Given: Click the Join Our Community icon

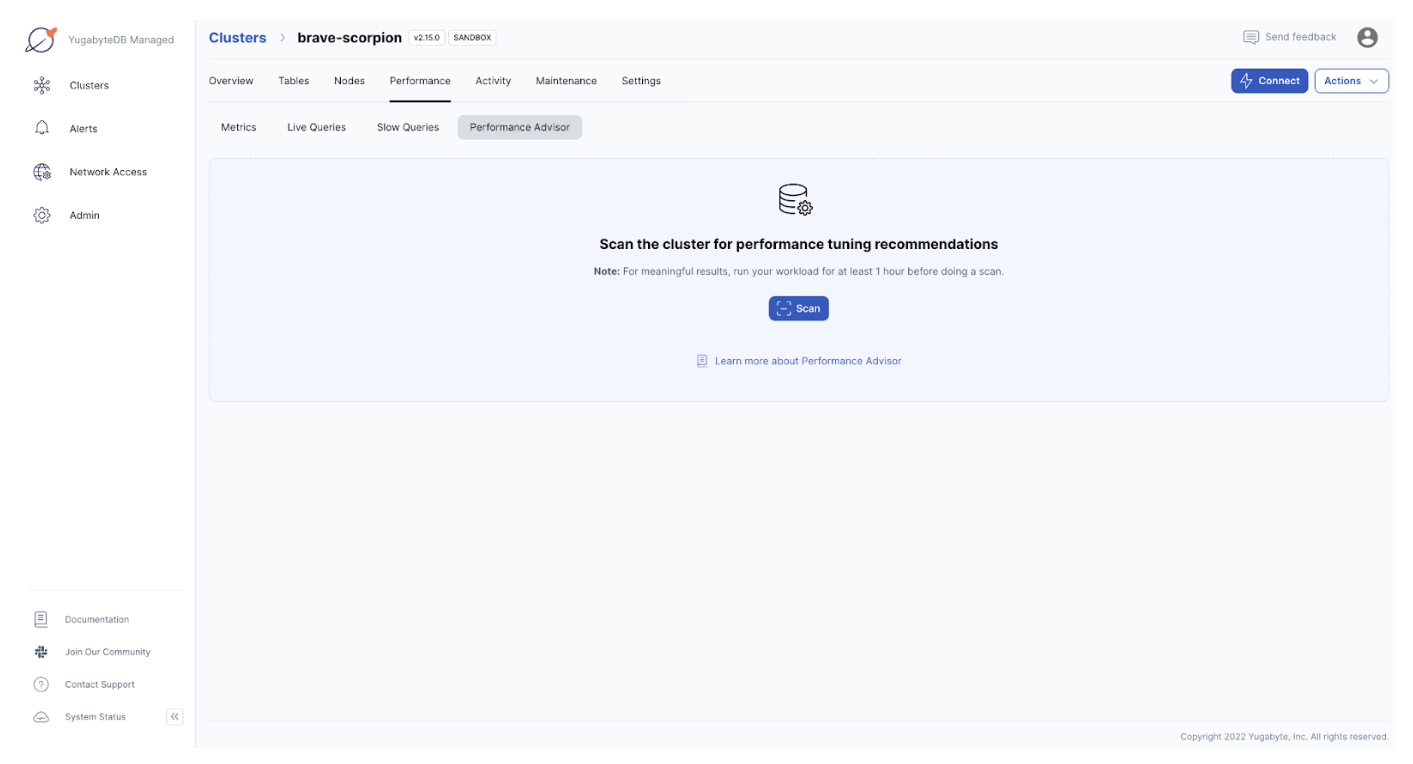Looking at the screenshot, I should click(41, 651).
